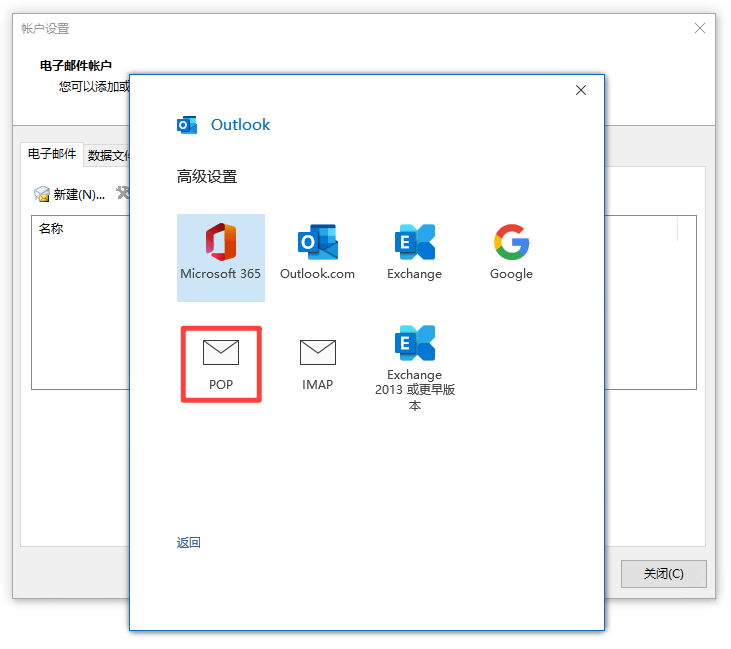Screen dimensions: 731x649
Task: Pick the Exchange account icon
Action: (x=414, y=252)
